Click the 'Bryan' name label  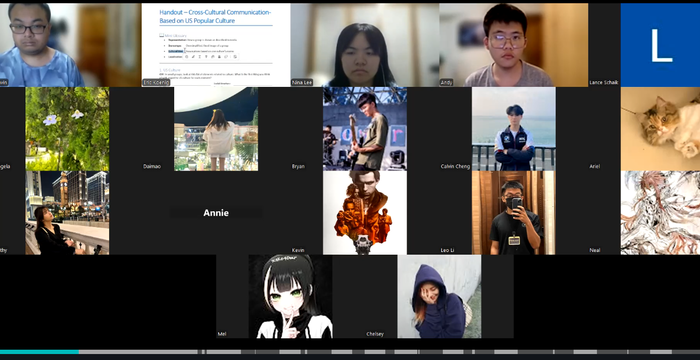298,166
